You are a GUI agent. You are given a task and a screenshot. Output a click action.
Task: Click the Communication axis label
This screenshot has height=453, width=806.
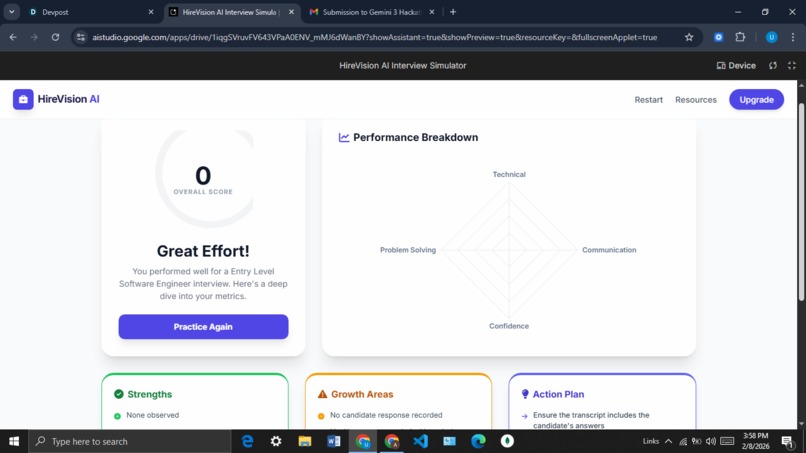click(x=609, y=250)
